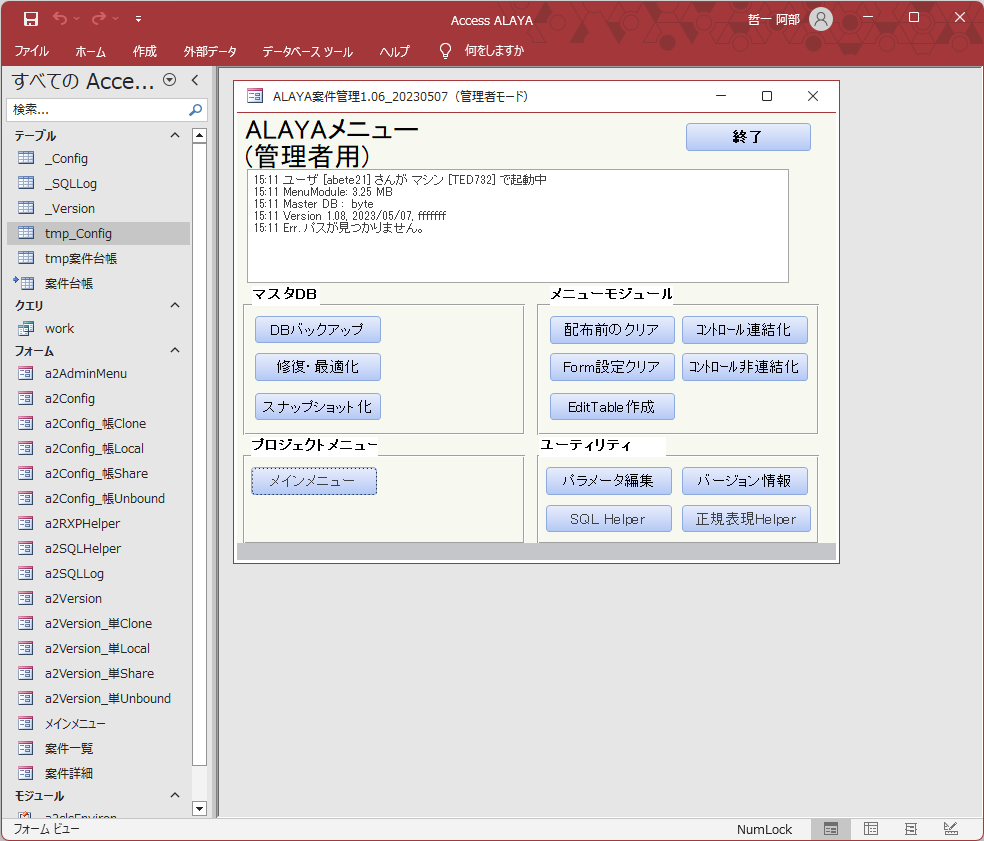Viewport: 984px width, 841px height.
Task: Open navigation pane category dropdown arrow
Action: coord(169,80)
